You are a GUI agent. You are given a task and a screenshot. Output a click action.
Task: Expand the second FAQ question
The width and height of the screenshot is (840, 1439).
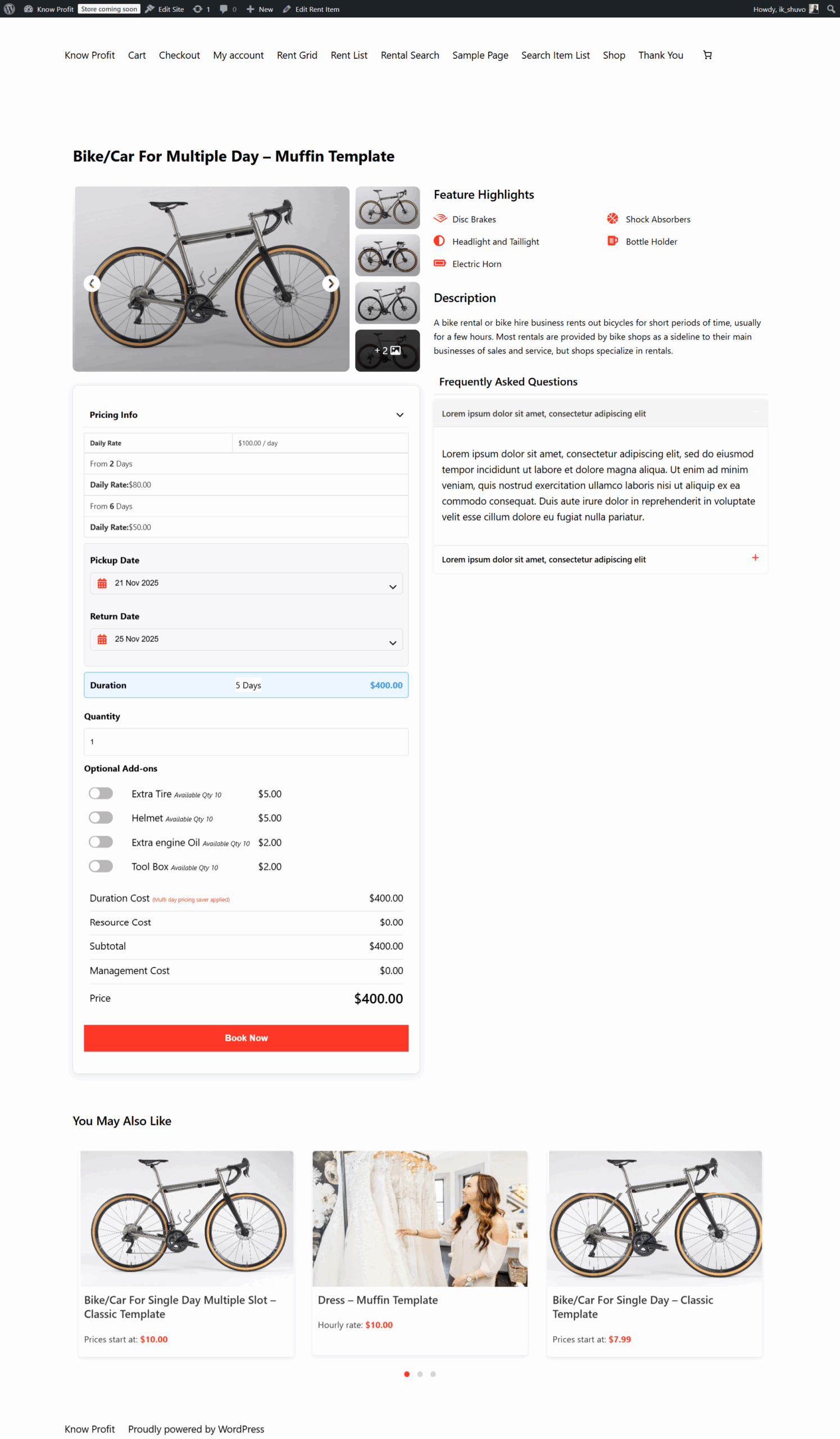point(755,558)
